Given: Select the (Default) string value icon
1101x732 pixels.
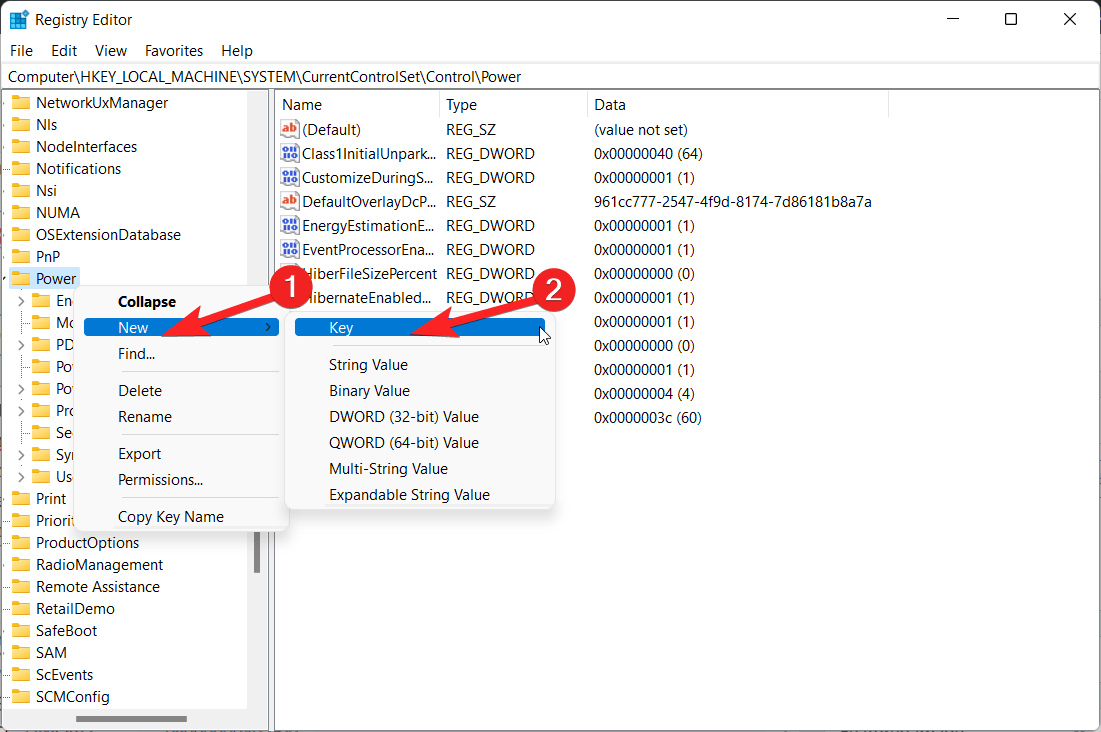Looking at the screenshot, I should tap(289, 129).
